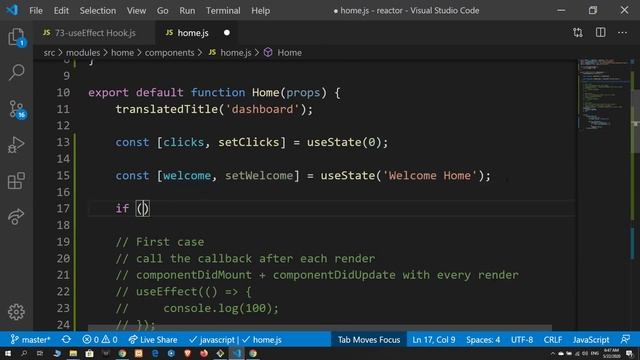Click the Open Changes compare icon
This screenshot has width=640, height=360.
coord(578,33)
